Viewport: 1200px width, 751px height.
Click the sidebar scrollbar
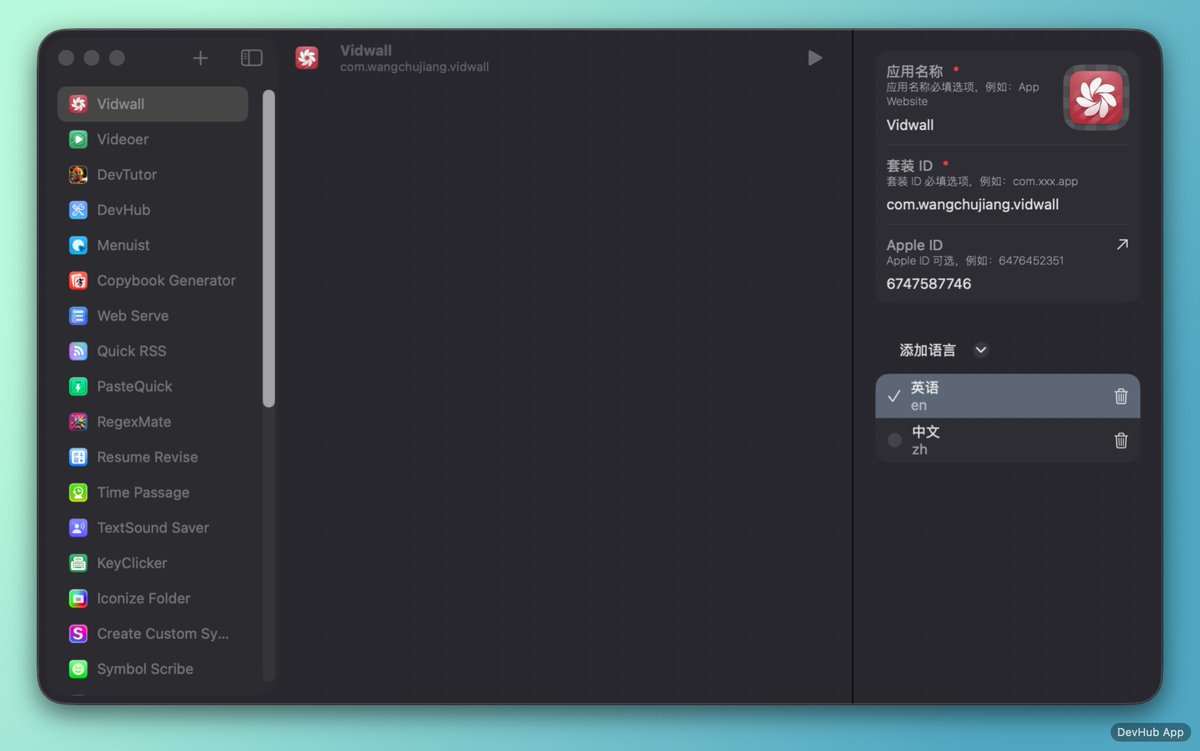267,250
